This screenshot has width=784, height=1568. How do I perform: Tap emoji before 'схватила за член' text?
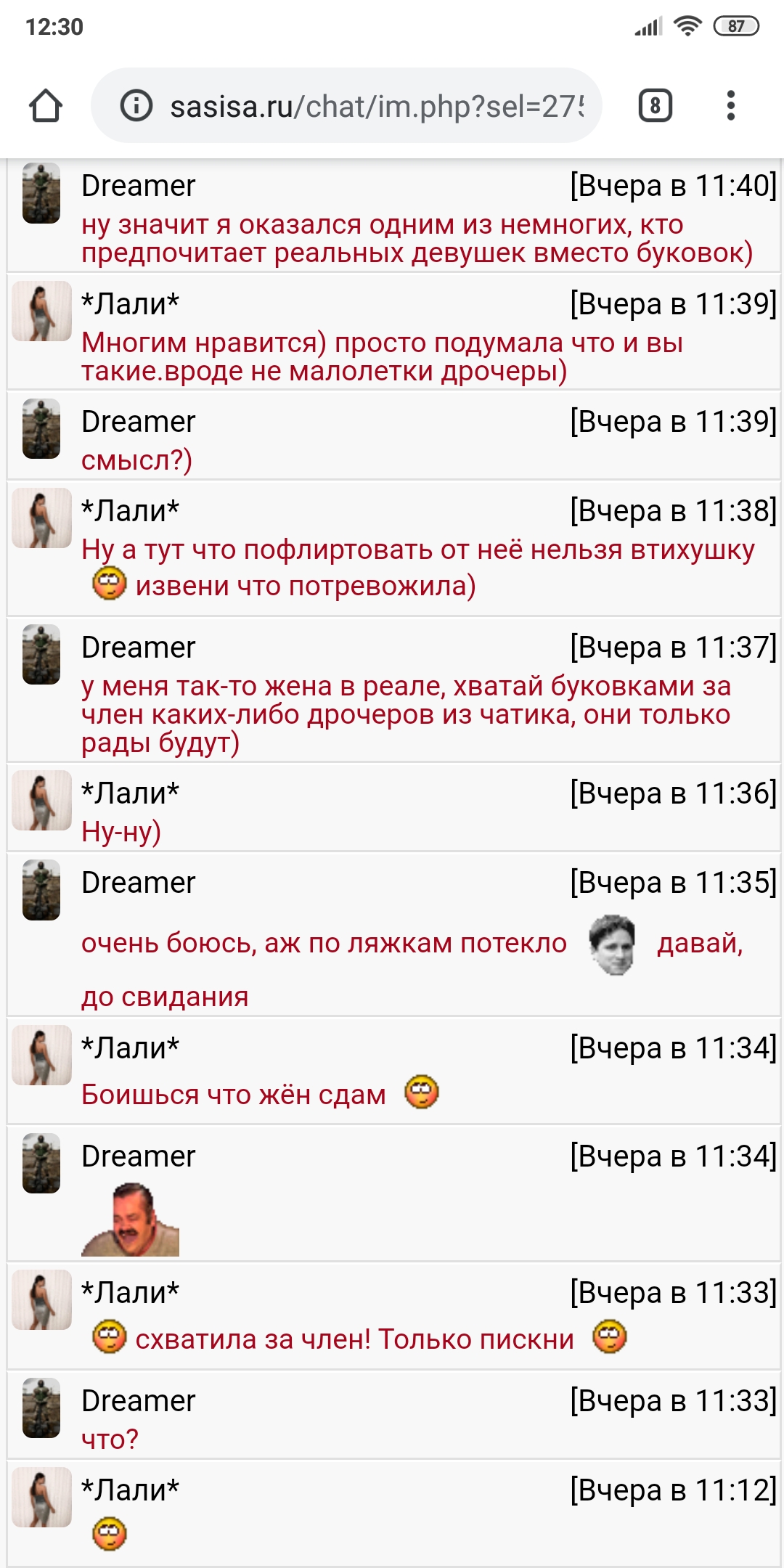tap(110, 1336)
